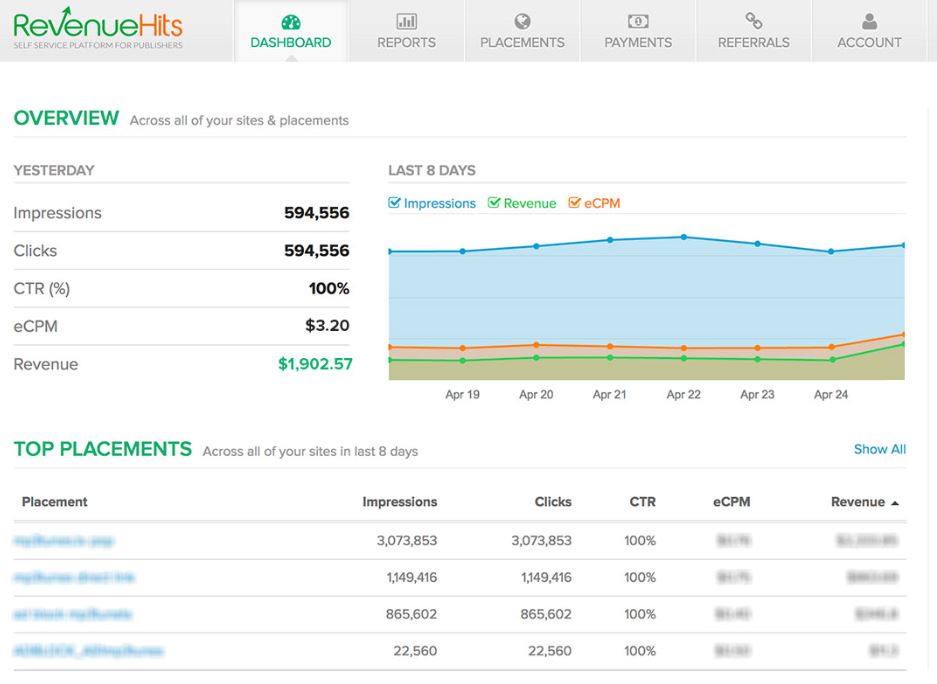Open Payments using the dollar bill icon
The height and width of the screenshot is (684, 937).
click(637, 20)
